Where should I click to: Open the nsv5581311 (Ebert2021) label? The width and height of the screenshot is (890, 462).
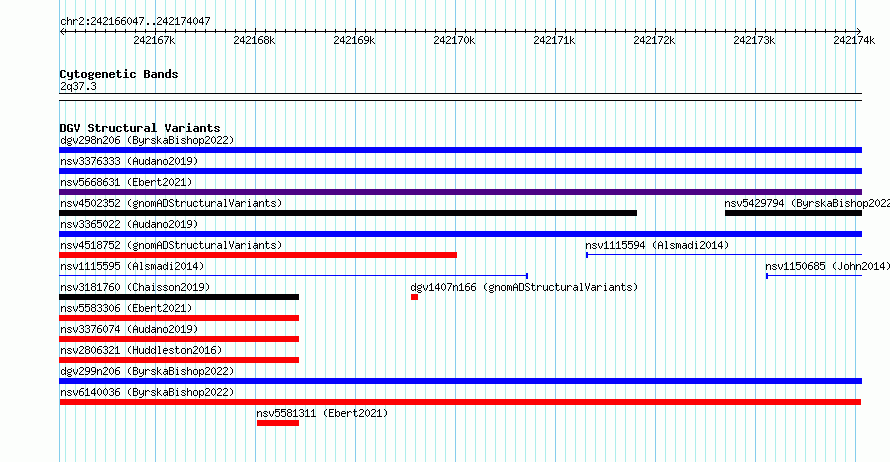322,413
